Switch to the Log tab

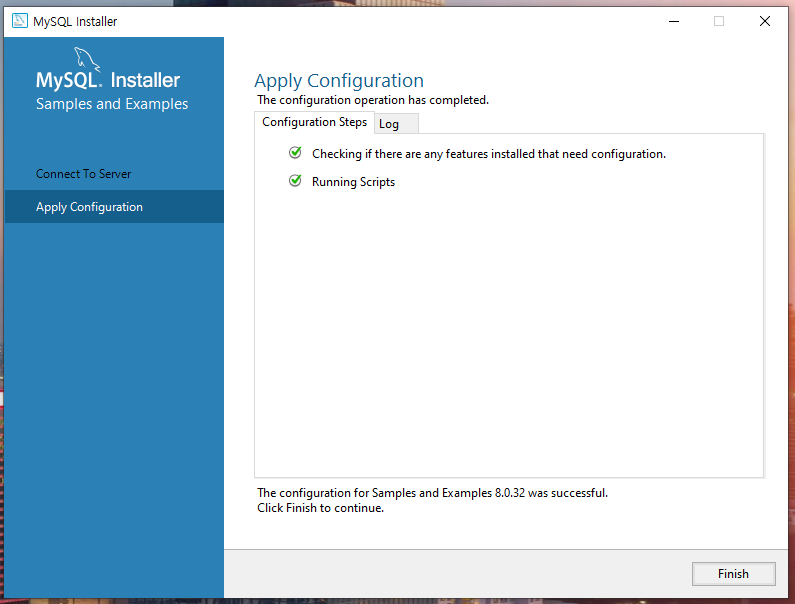click(x=396, y=124)
